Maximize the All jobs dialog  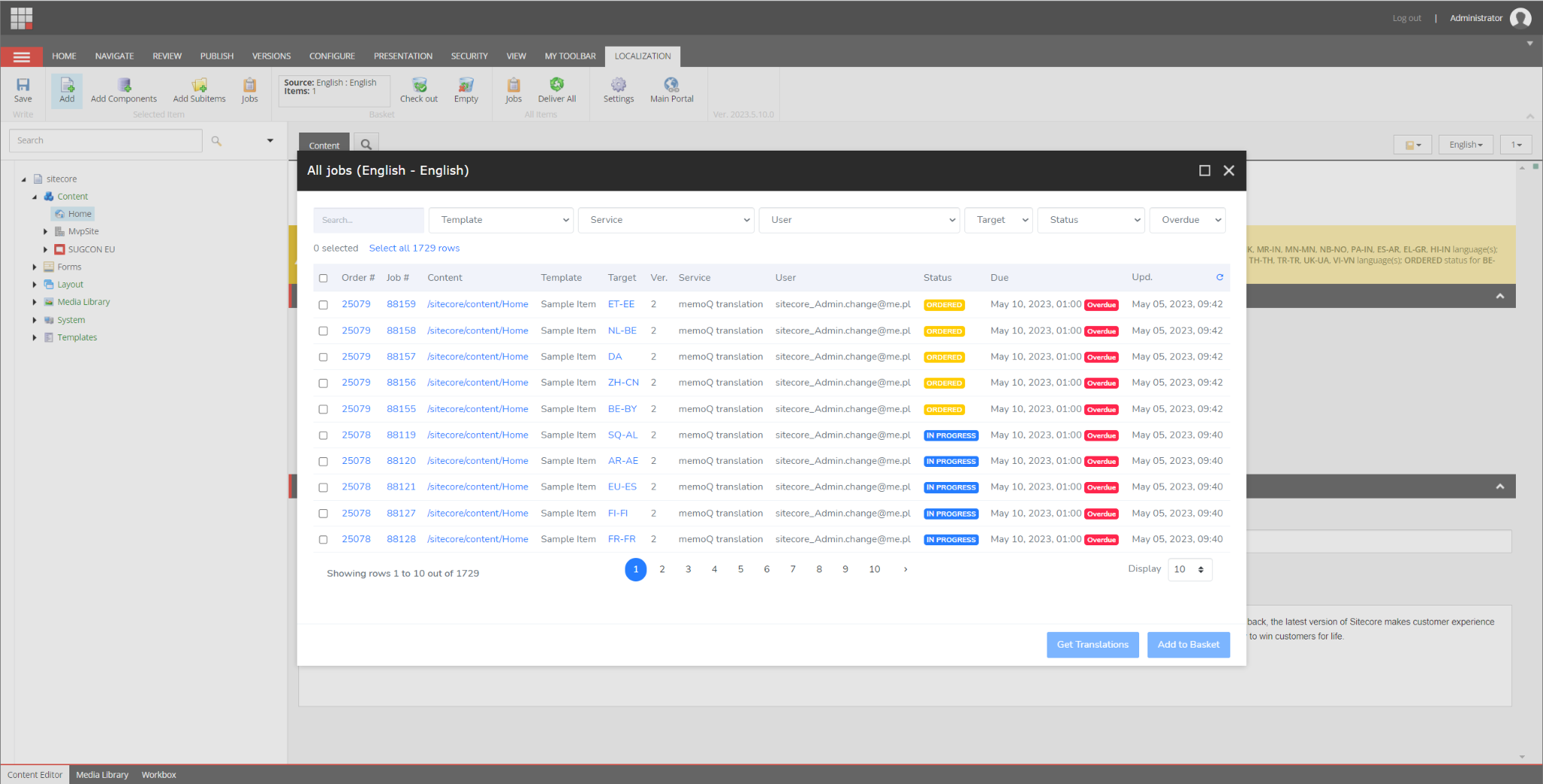pos(1205,171)
